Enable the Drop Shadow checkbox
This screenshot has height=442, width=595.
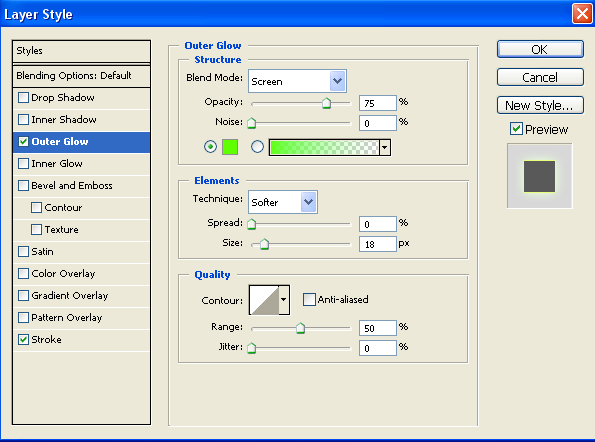[x=24, y=98]
